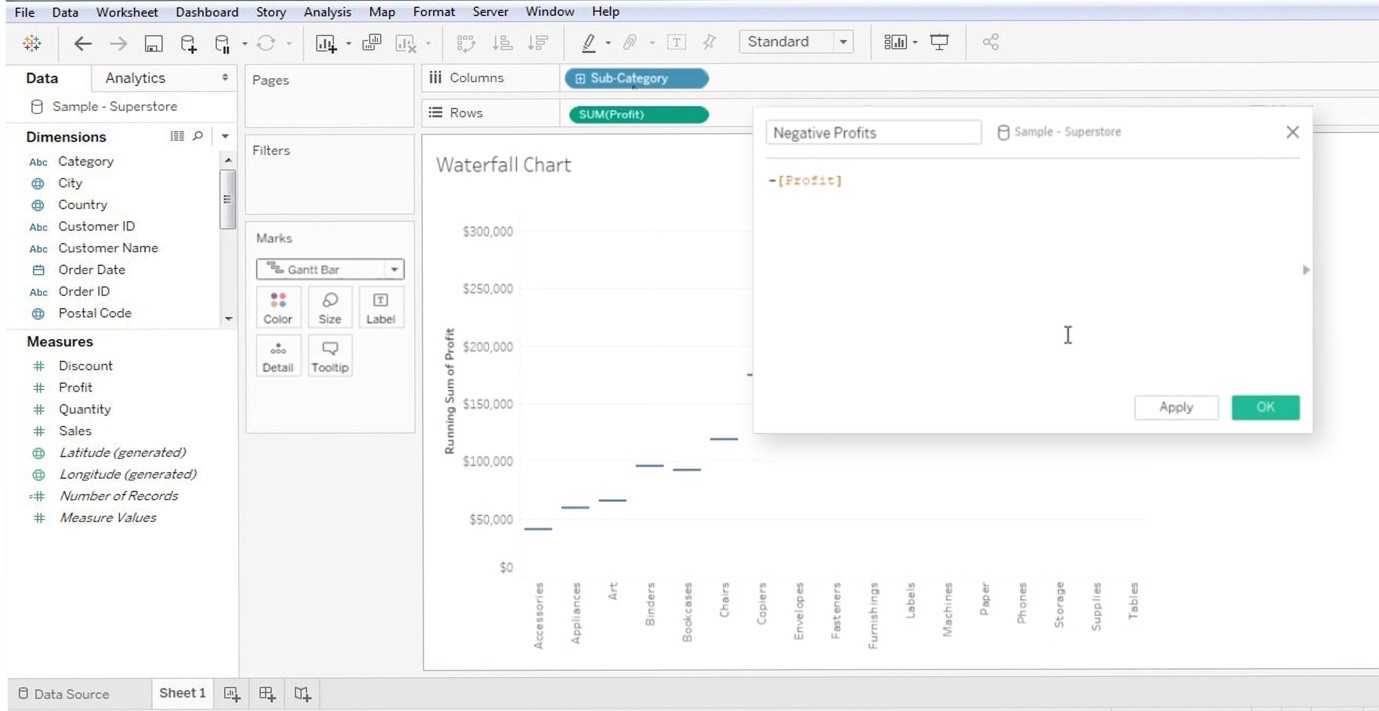Open the Analysis menu

(327, 12)
